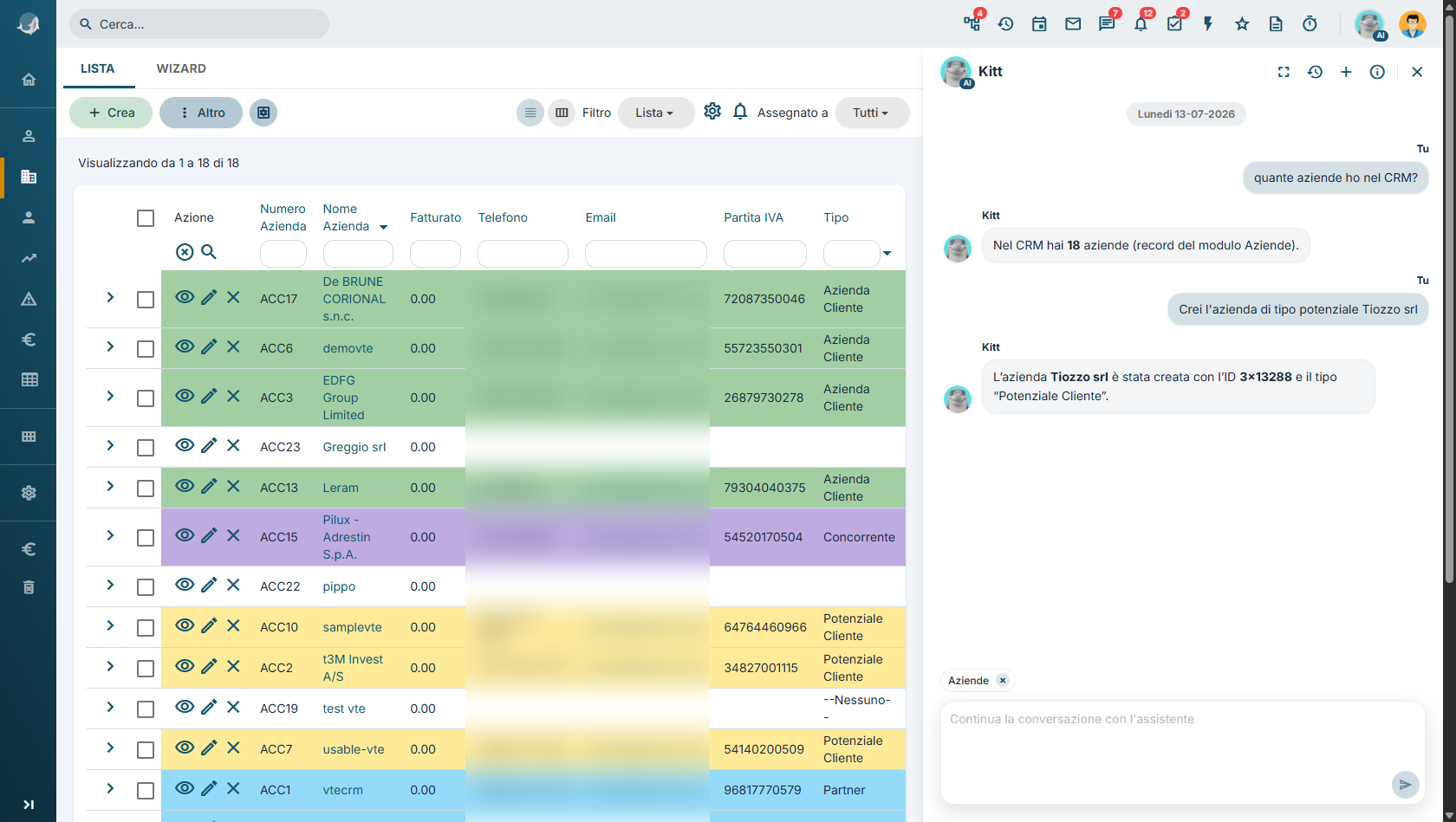Viewport: 1456px width, 822px height.
Task: Edit the Greggio srl record with pencil
Action: (x=209, y=445)
